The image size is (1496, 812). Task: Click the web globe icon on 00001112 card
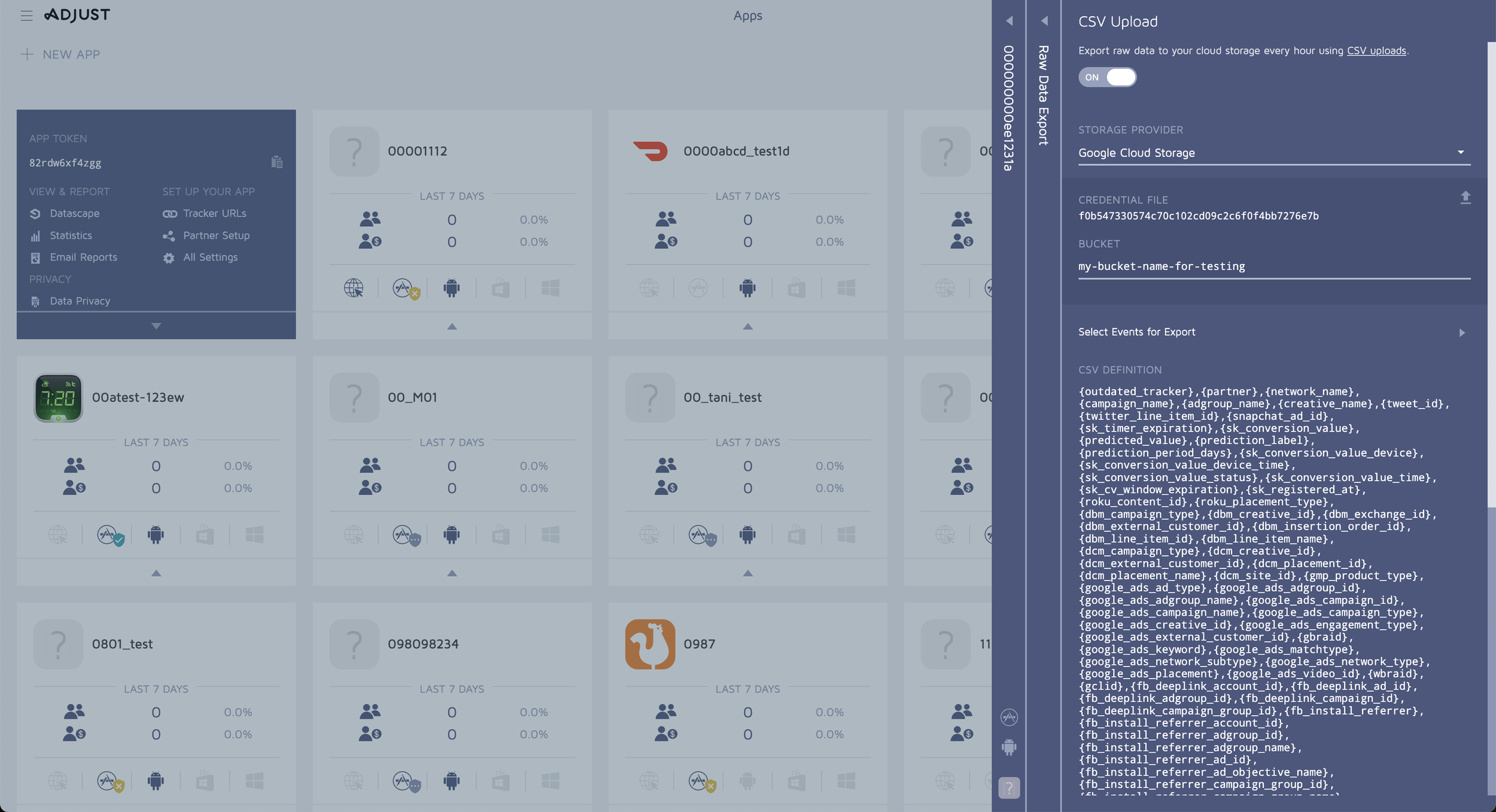(354, 288)
